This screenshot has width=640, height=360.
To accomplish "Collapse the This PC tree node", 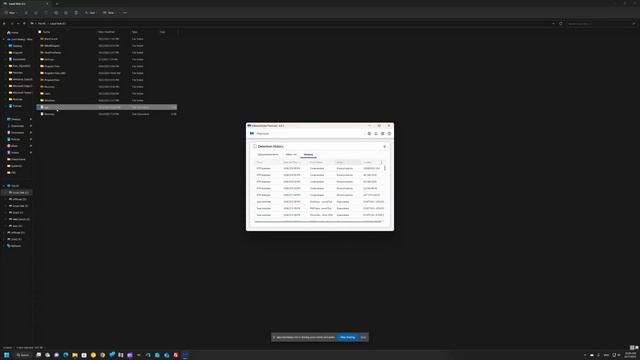I will [4, 186].
